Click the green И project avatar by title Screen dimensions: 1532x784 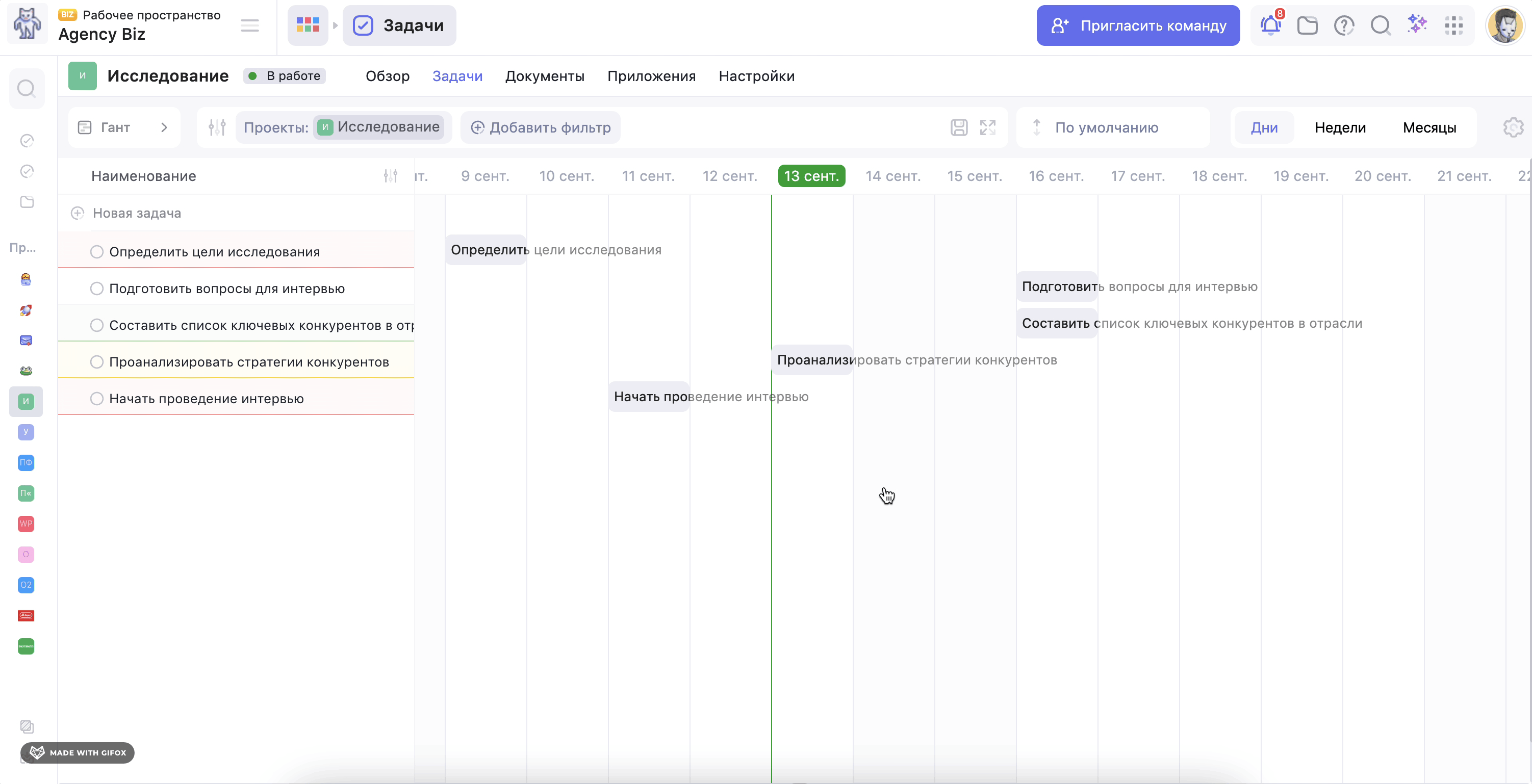coord(83,76)
